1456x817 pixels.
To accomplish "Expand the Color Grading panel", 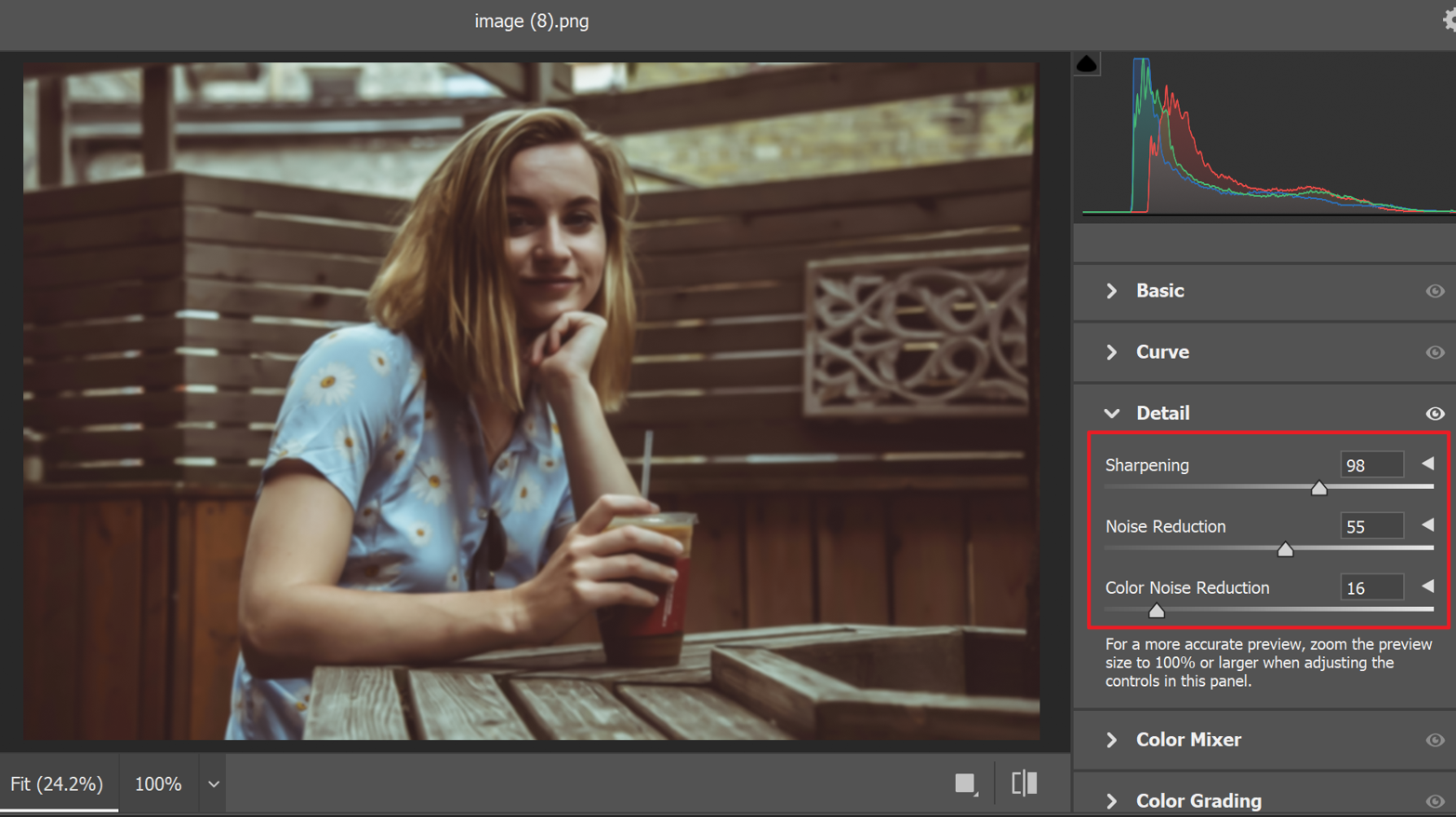I will [x=1112, y=800].
